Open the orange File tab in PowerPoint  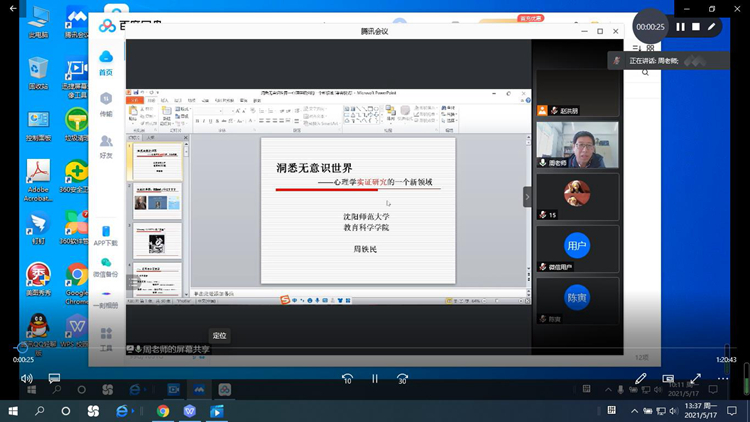pos(135,100)
